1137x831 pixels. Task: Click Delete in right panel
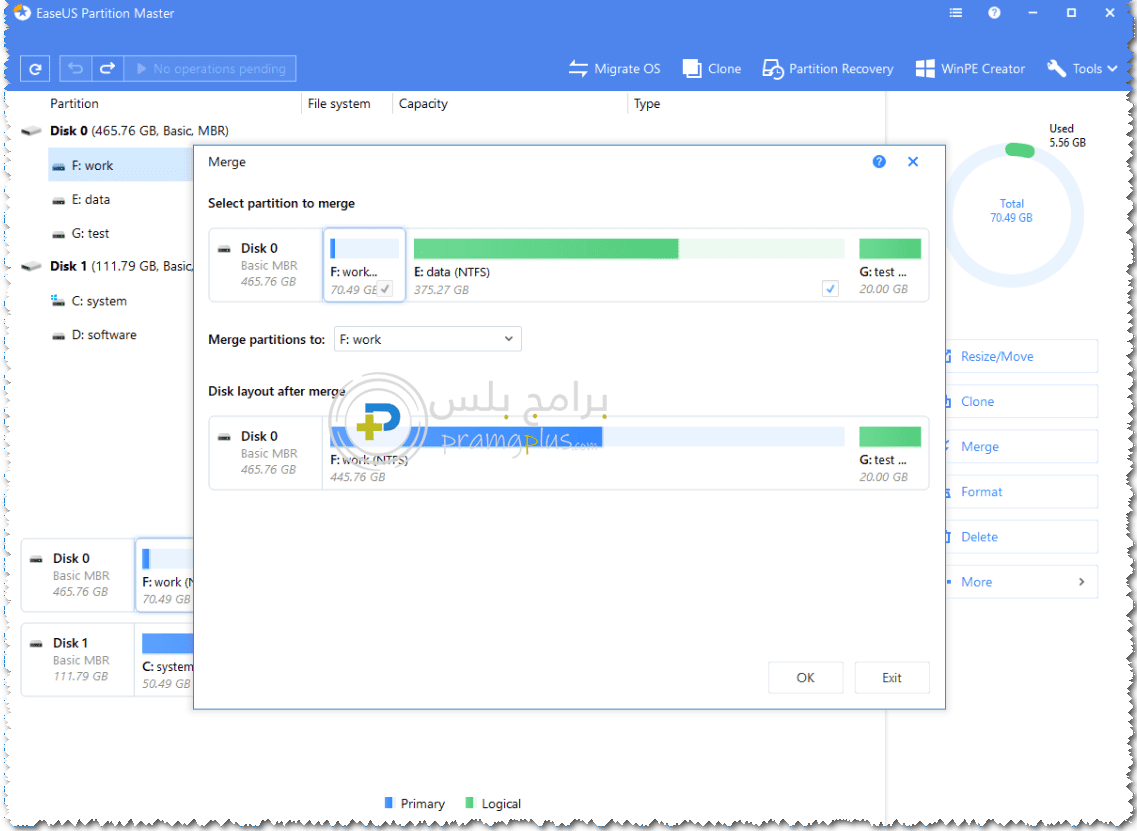[x=1021, y=537]
